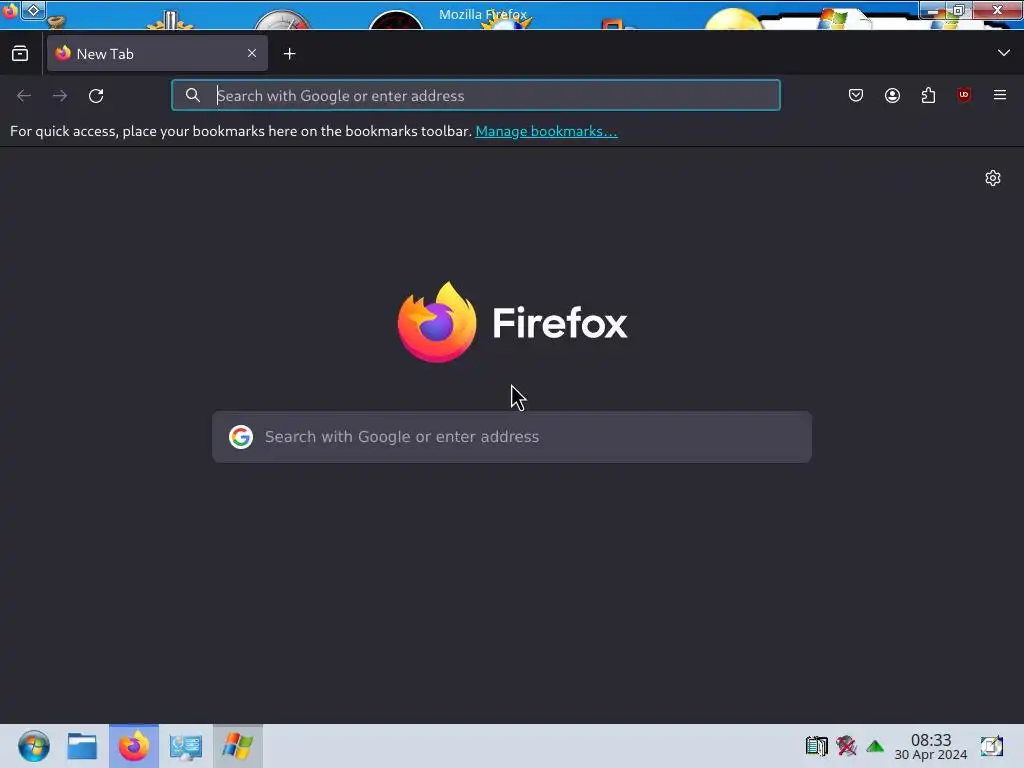The height and width of the screenshot is (768, 1024).
Task: Open the uBlock Origin extension
Action: (964, 95)
